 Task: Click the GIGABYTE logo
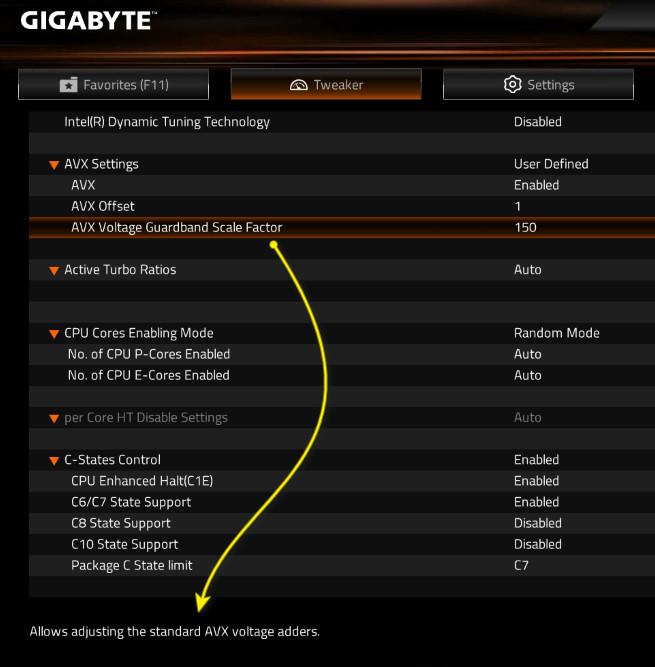click(x=87, y=20)
